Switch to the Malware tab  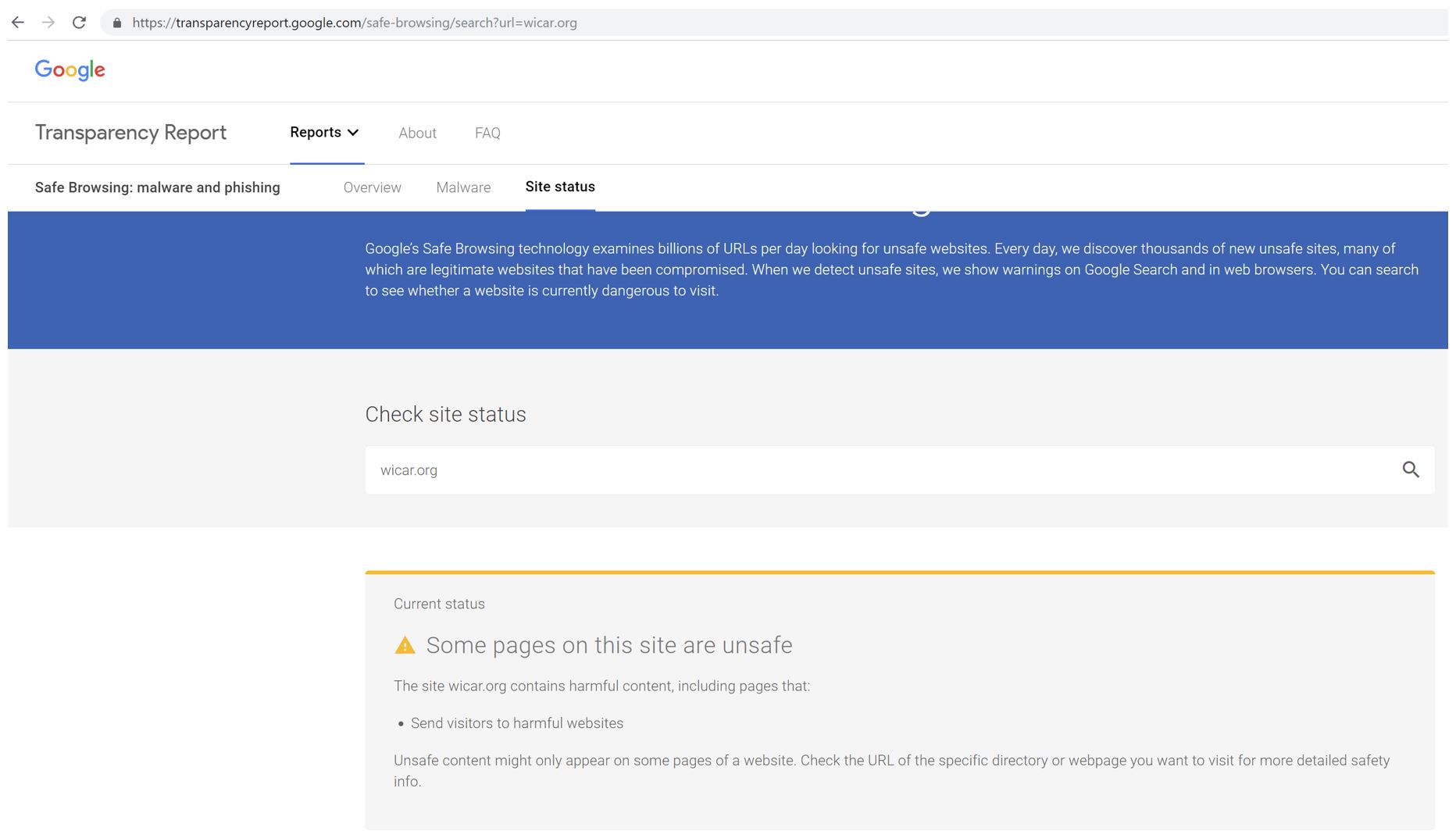pos(463,187)
